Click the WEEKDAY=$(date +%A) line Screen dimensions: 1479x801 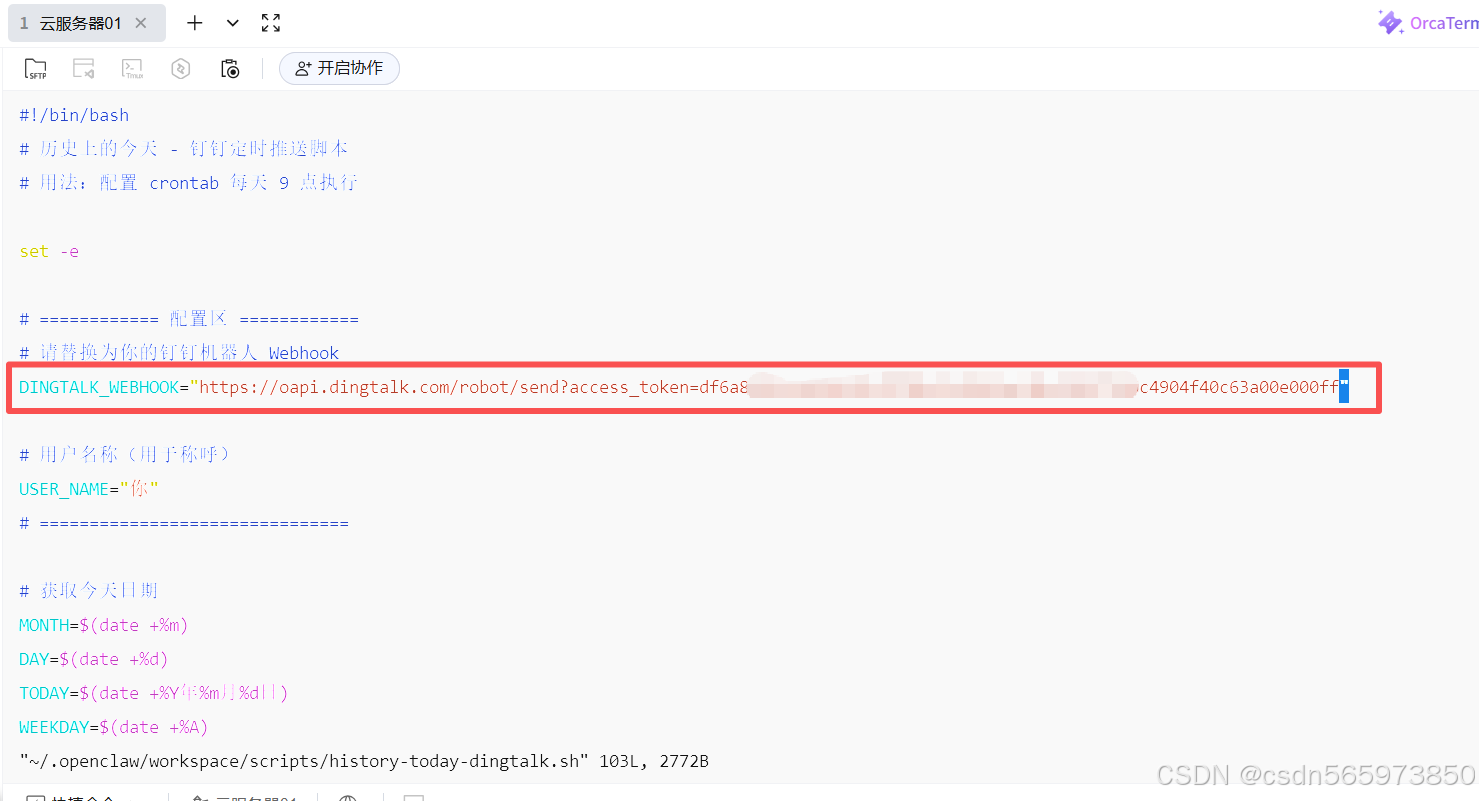(114, 727)
